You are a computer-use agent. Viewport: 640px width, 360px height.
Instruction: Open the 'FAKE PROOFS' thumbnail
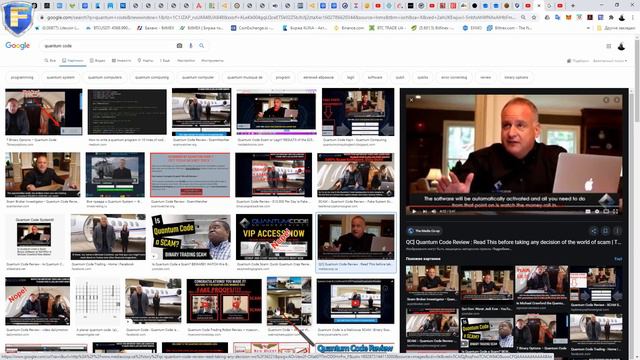click(x=224, y=301)
